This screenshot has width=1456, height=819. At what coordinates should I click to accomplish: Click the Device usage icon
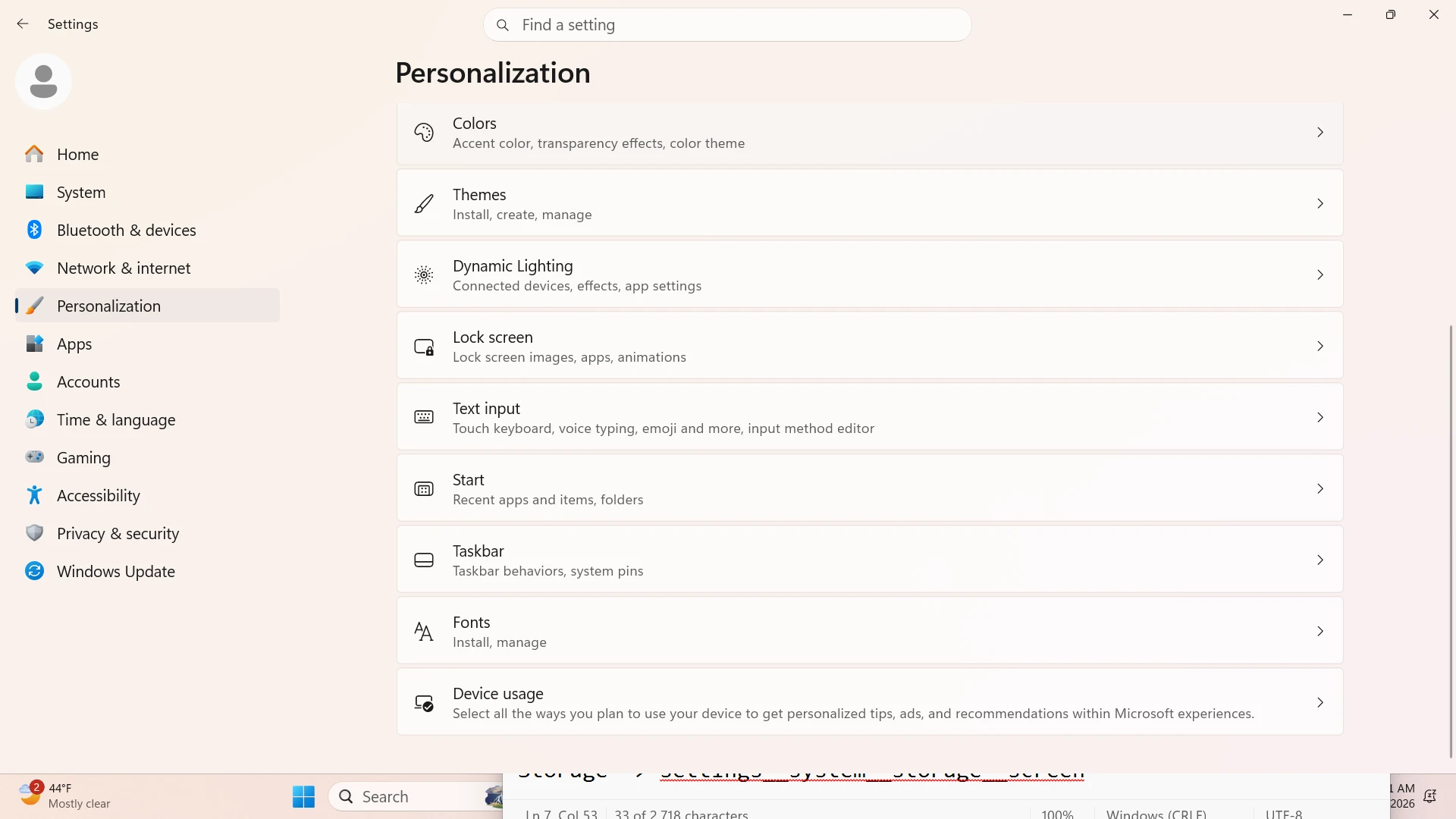(424, 703)
